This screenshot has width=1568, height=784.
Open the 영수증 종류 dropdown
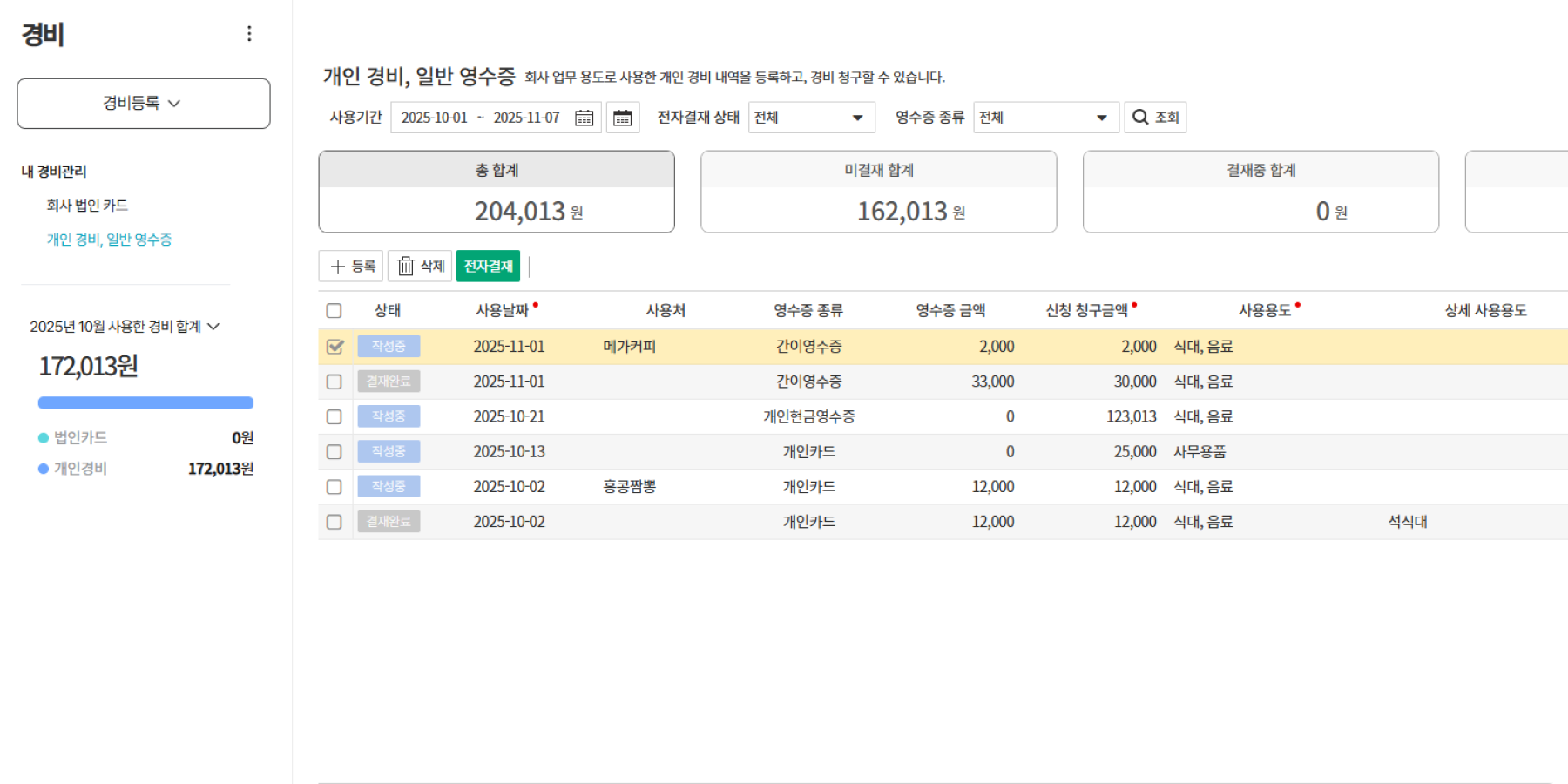pyautogui.click(x=1045, y=117)
